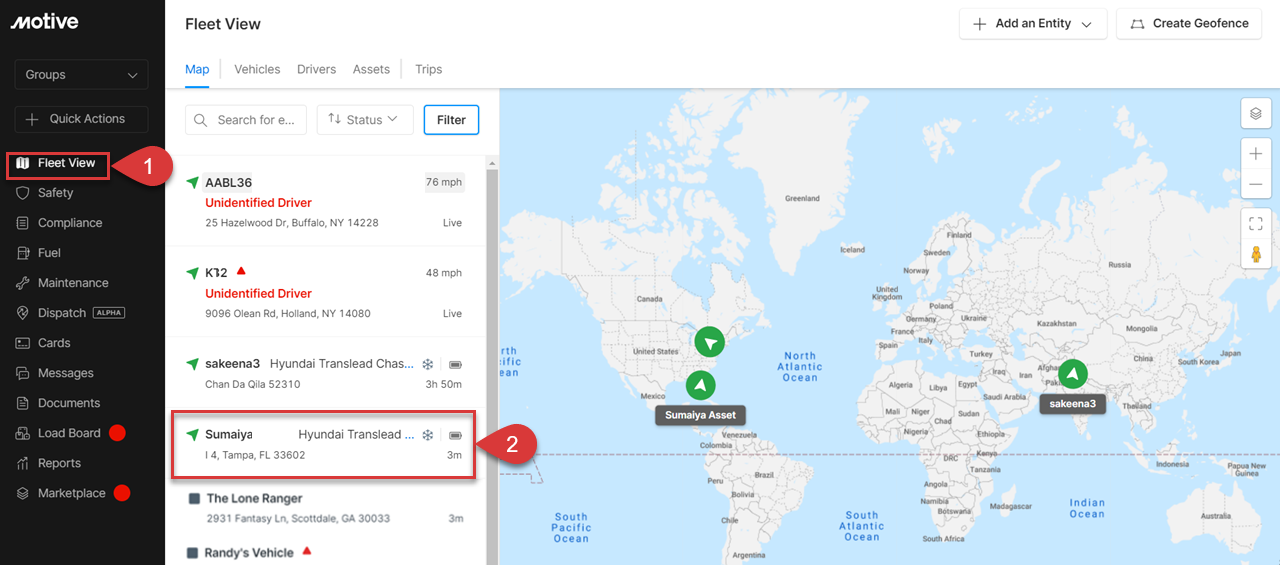Open the Maintenance wrench icon
This screenshot has width=1280, height=565.
[23, 283]
